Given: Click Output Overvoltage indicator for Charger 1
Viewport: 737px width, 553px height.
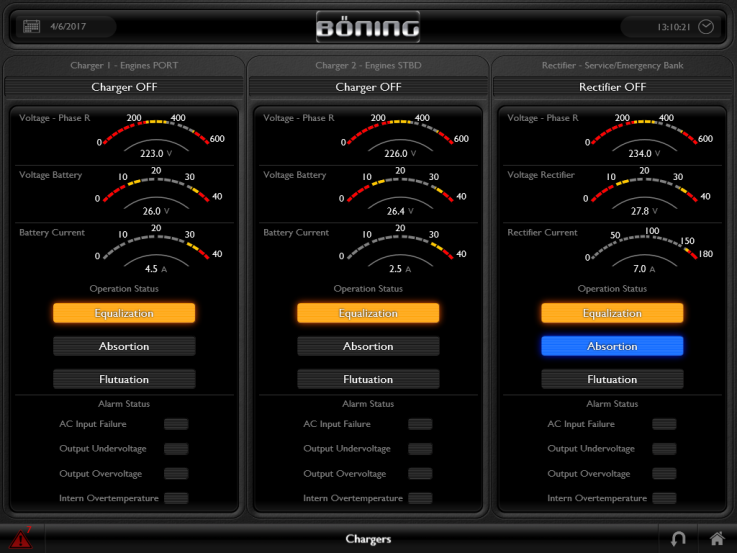Looking at the screenshot, I should pyautogui.click(x=176, y=474).
